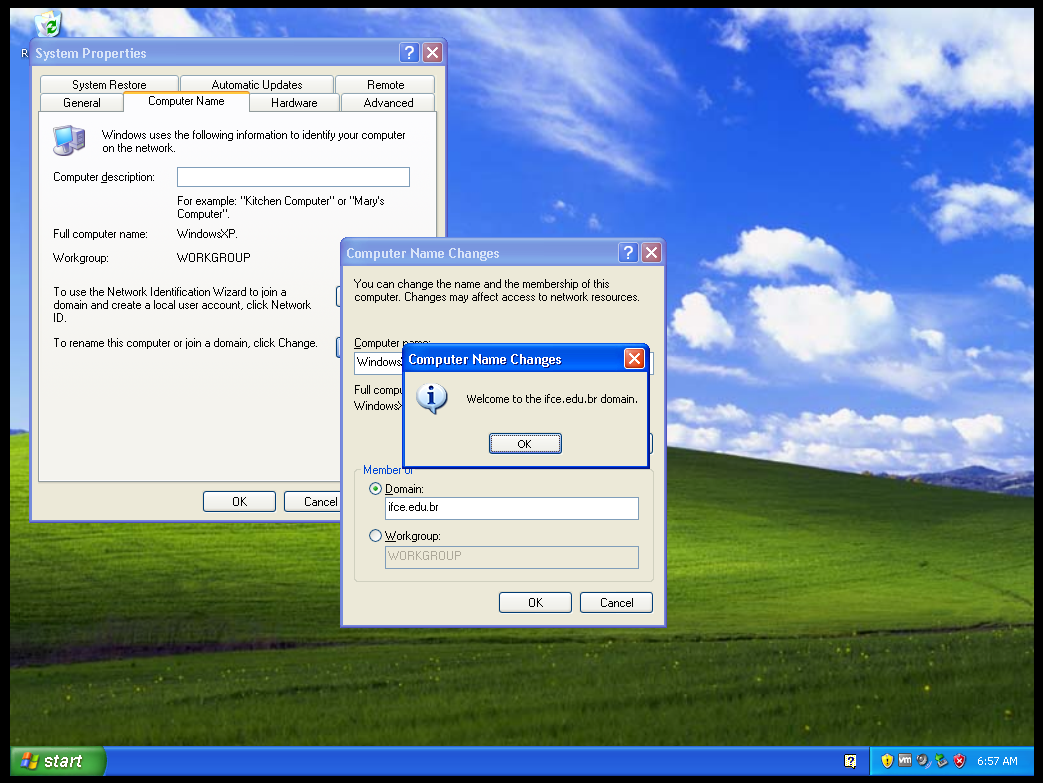This screenshot has width=1043, height=783.
Task: Select the Computer Name tab
Action: [186, 101]
